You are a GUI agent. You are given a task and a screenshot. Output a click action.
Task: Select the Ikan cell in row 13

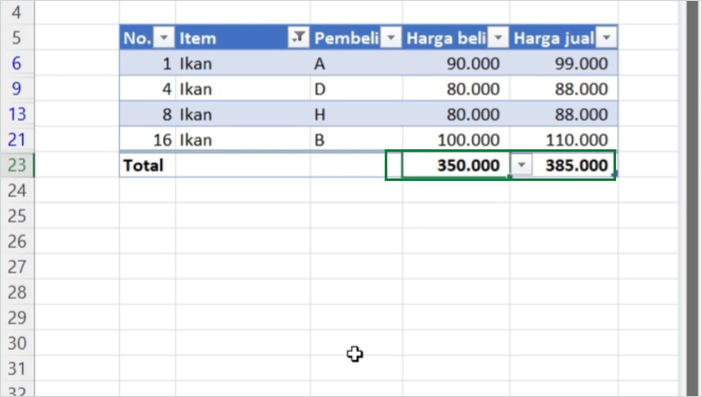click(243, 115)
